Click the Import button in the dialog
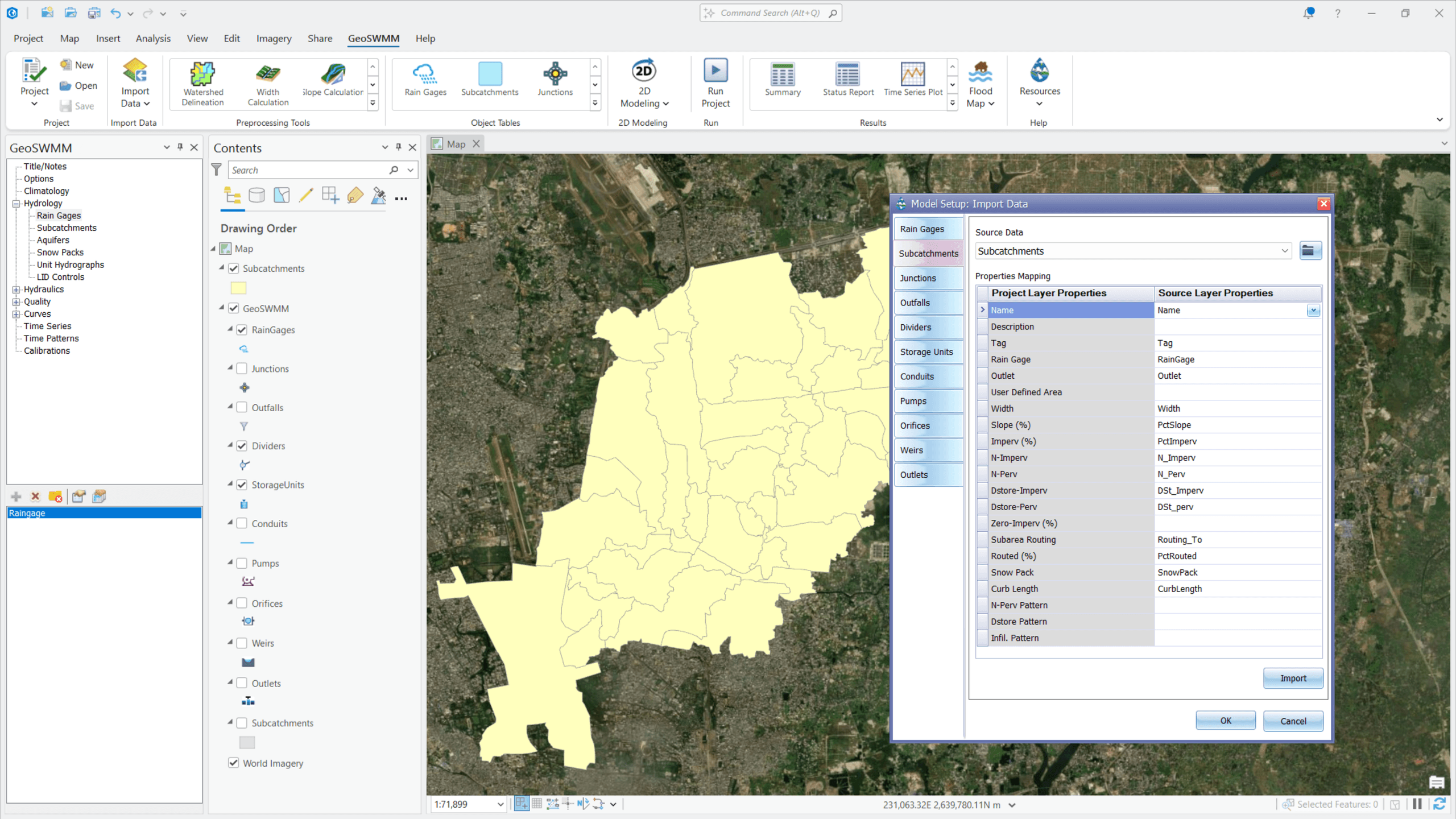Screen dimensions: 1456x819 pos(1293,678)
